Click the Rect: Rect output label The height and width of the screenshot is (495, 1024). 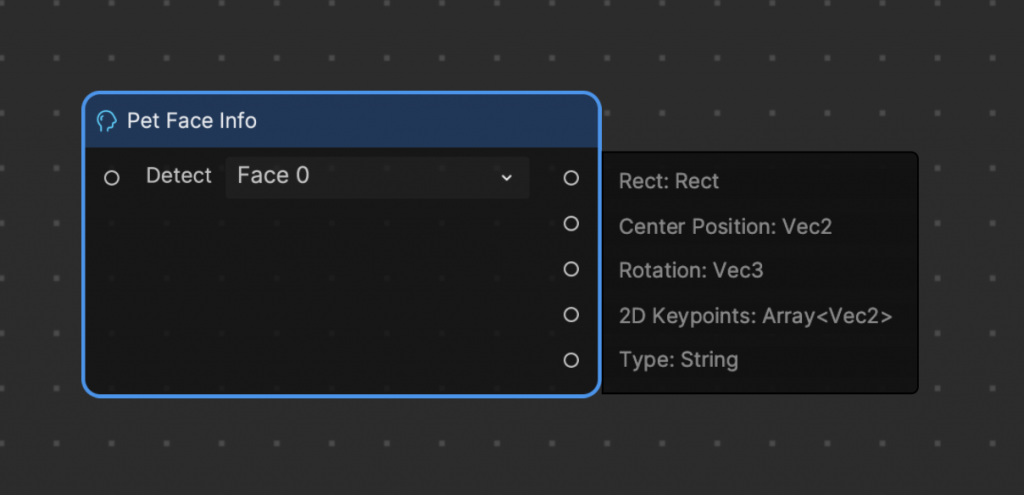point(669,181)
